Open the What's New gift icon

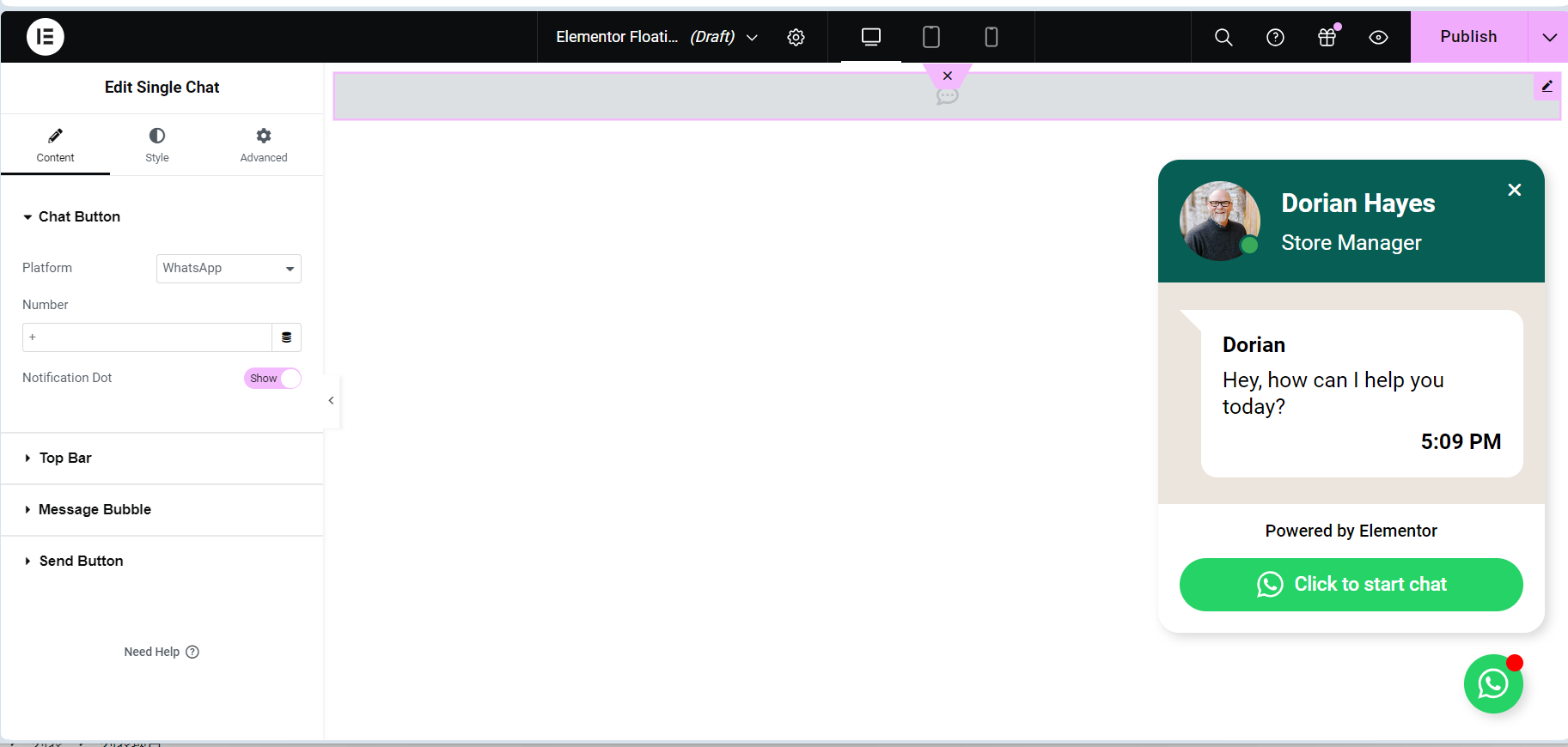[1327, 37]
